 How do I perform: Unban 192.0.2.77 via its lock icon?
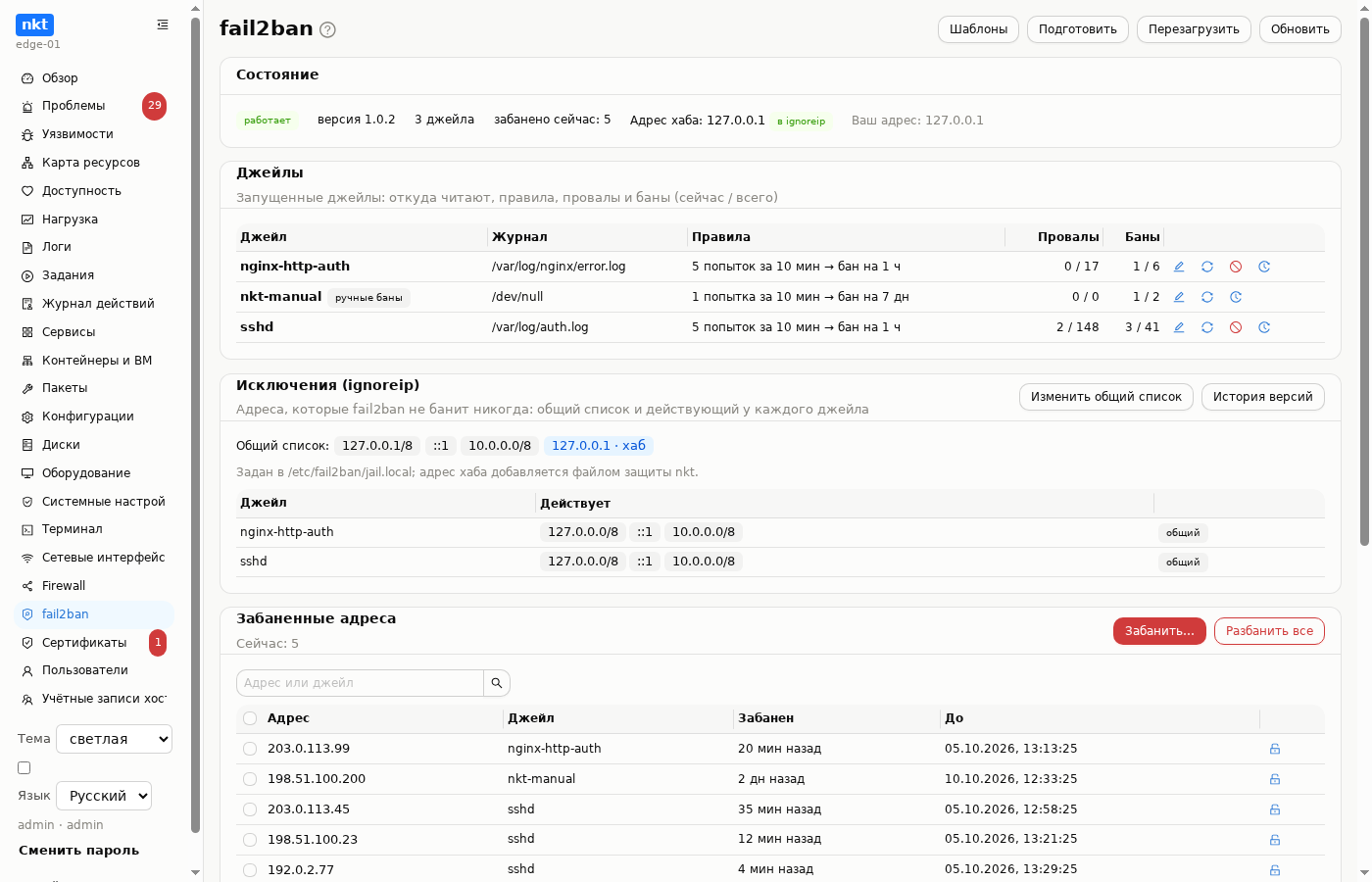pyautogui.click(x=1275, y=870)
